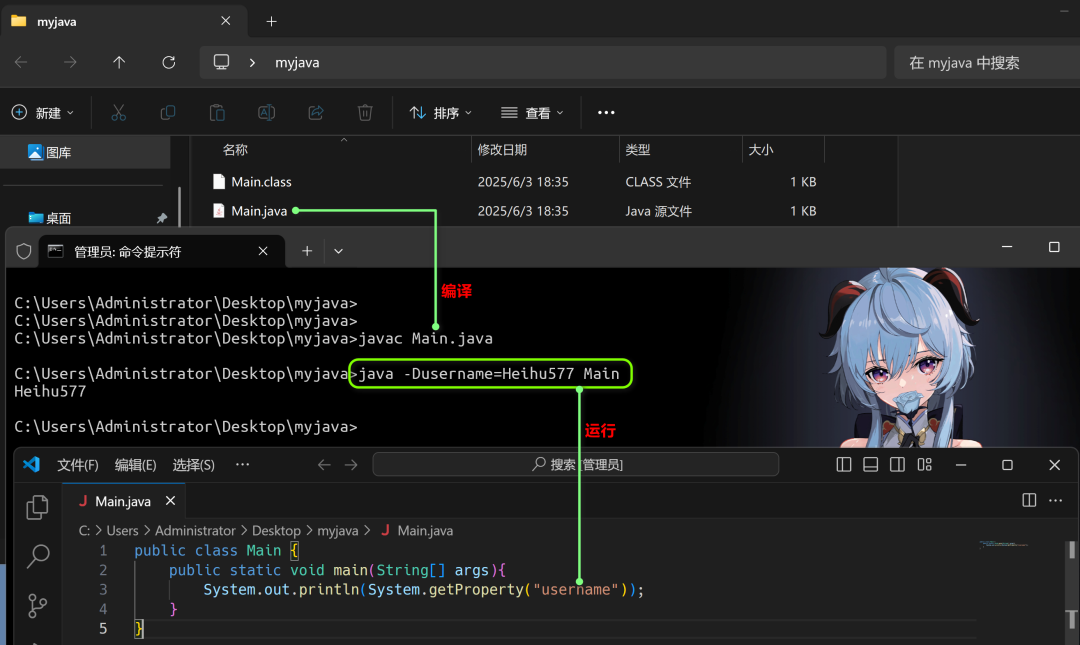Open Customize Layout in VS Code
Screen dimensions: 1080x645
click(924, 464)
